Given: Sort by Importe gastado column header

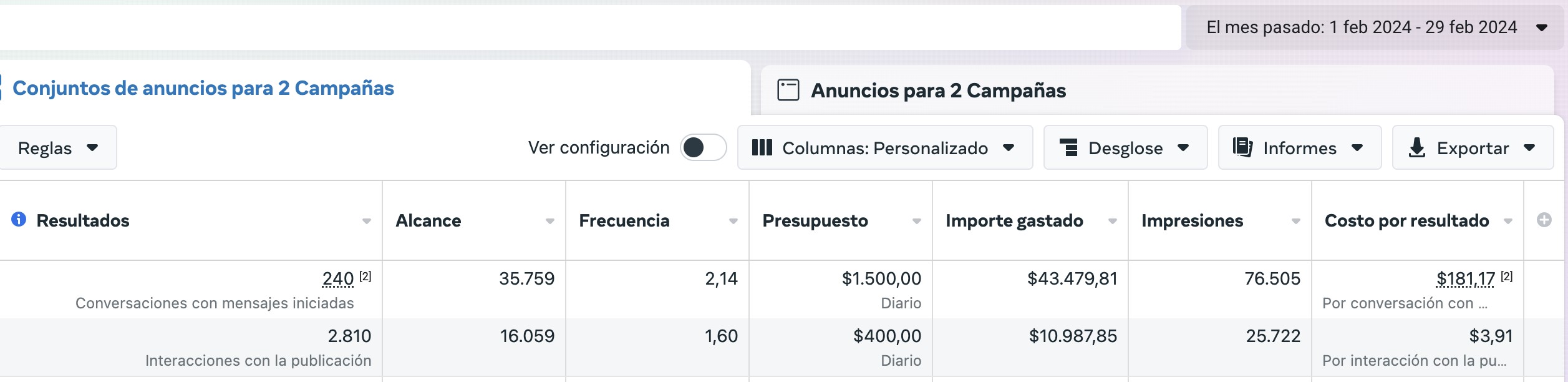Looking at the screenshot, I should click(1014, 221).
